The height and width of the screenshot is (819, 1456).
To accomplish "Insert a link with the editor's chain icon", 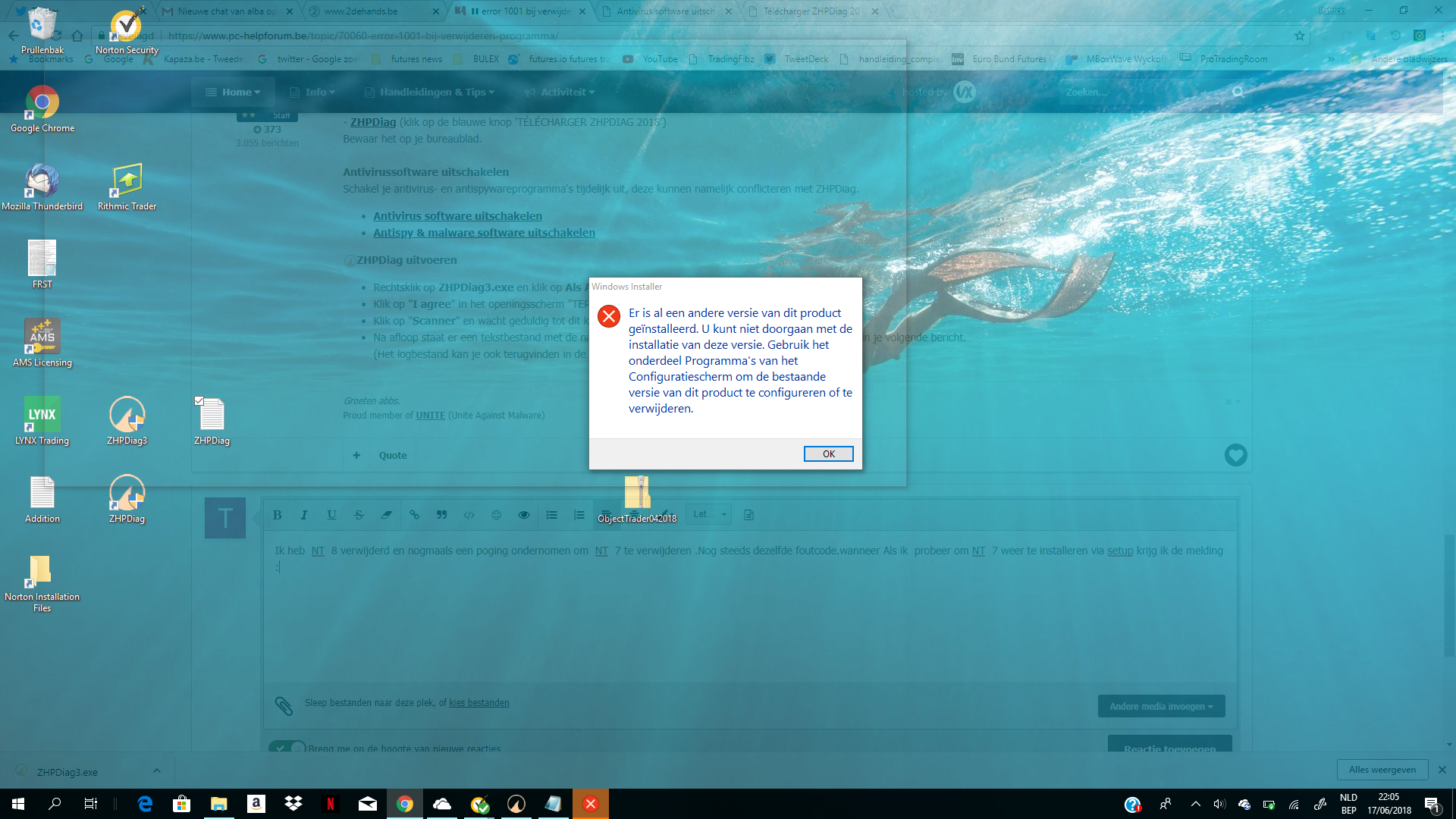I will [414, 515].
